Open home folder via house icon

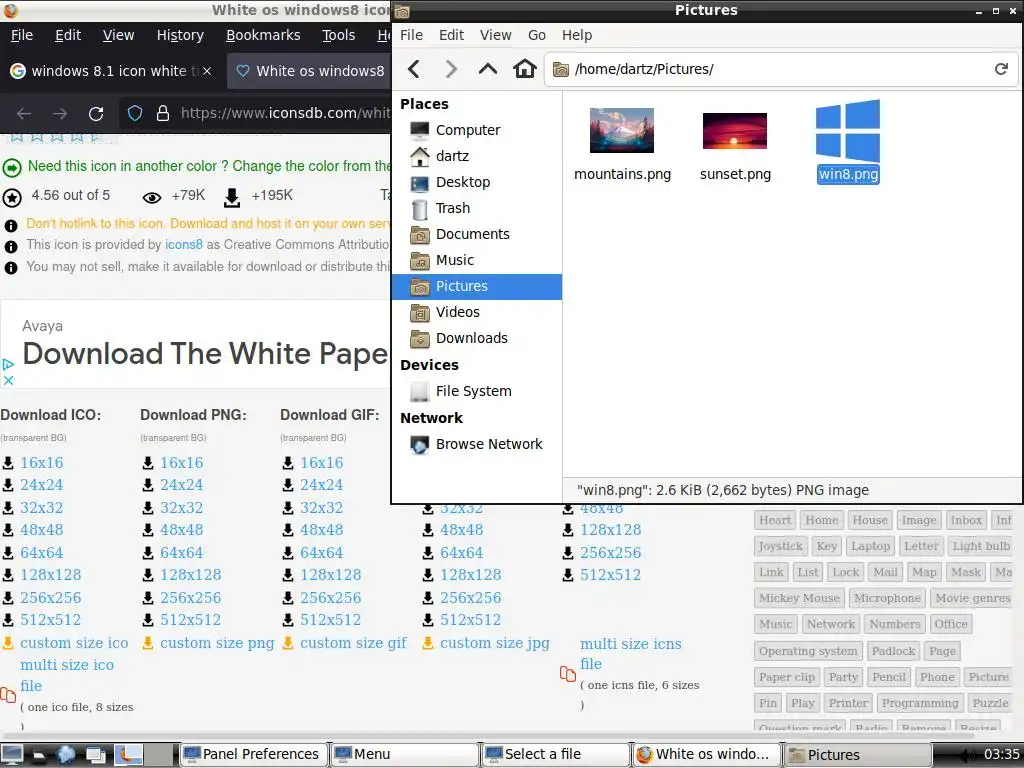[x=524, y=69]
